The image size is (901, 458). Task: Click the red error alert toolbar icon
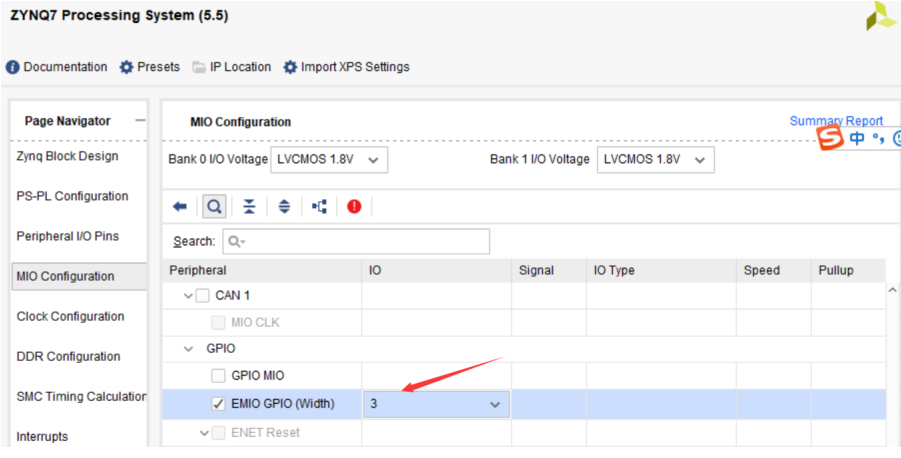pos(355,206)
